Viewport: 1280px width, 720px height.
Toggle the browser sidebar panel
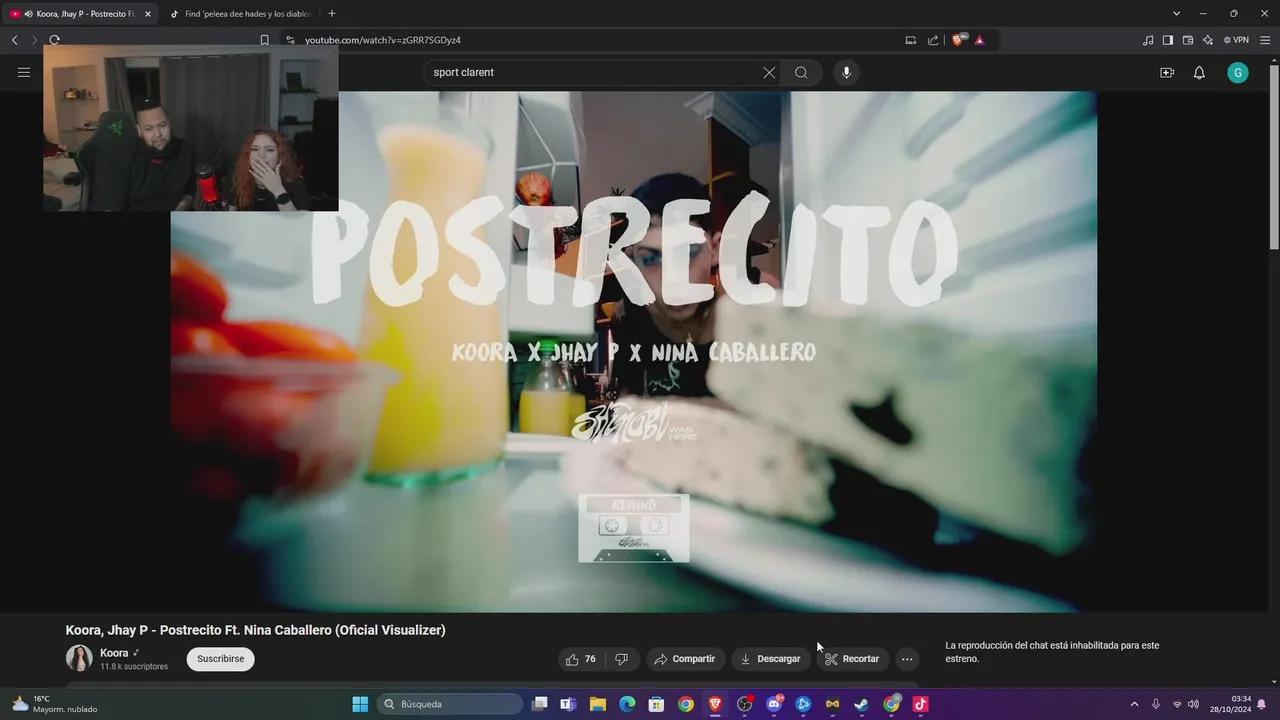click(1167, 40)
